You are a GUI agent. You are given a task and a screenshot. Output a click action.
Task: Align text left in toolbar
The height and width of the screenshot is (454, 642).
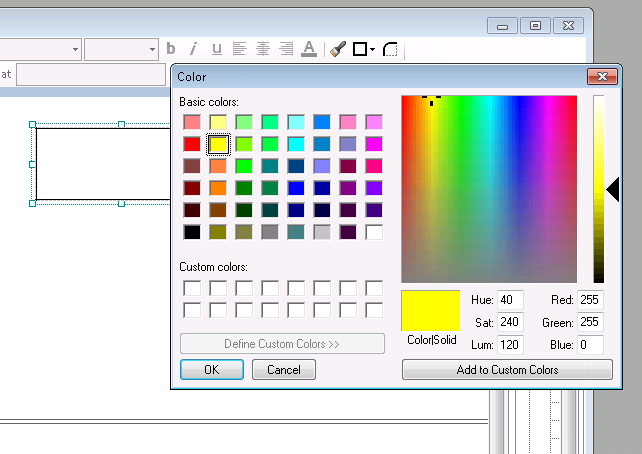[240, 49]
